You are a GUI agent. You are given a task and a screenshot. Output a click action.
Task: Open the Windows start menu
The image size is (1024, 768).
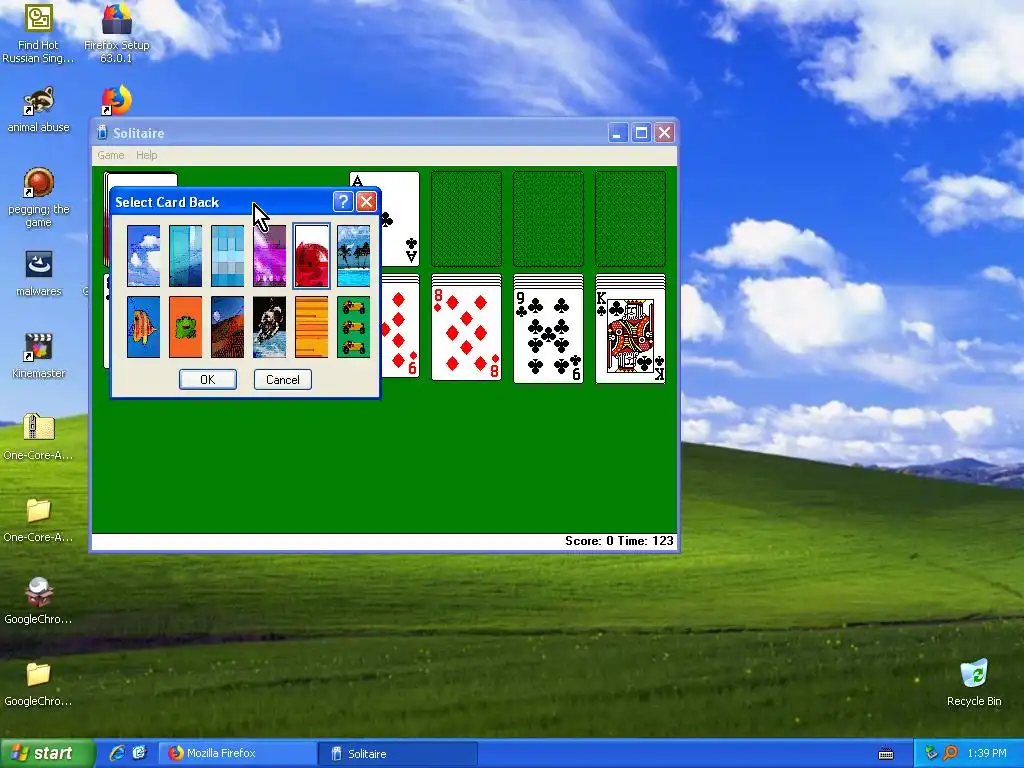pyautogui.click(x=46, y=753)
